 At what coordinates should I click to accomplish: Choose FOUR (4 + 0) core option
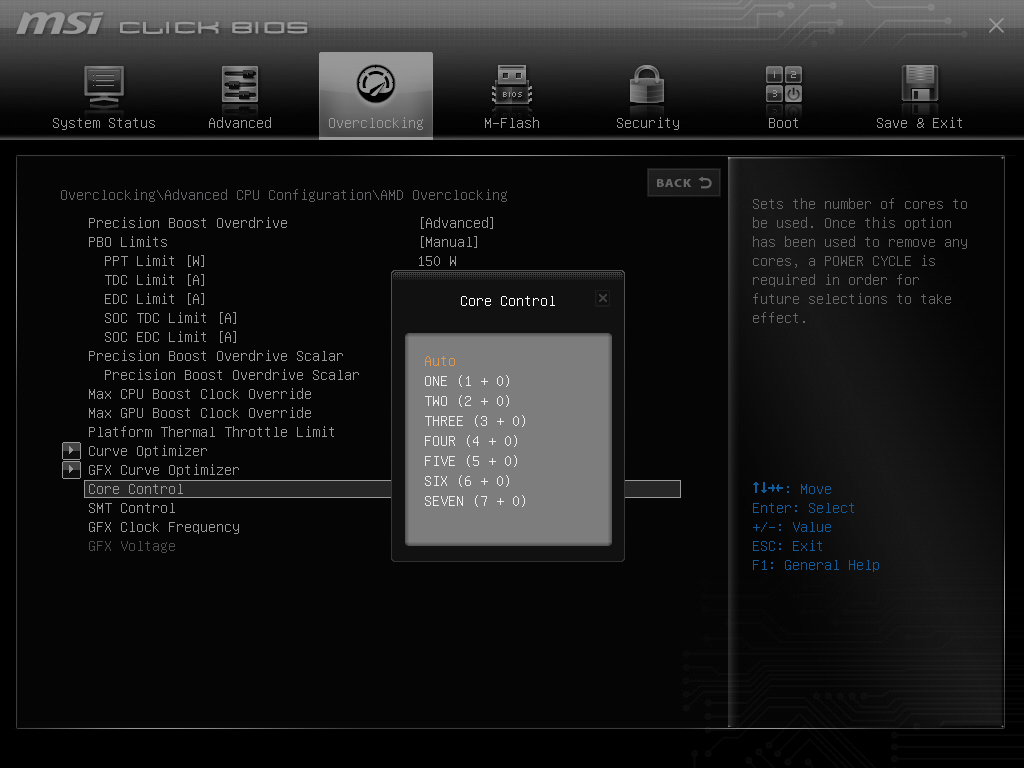tap(471, 441)
